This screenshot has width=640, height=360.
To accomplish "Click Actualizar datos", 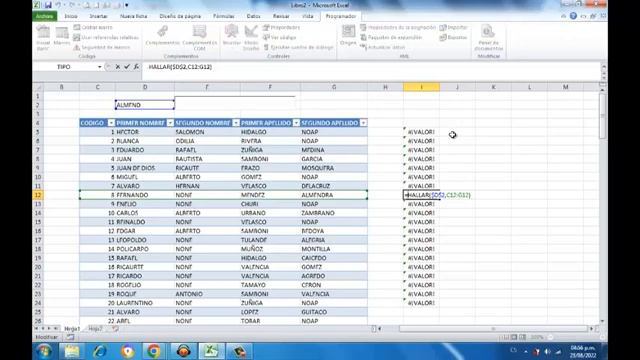I will [382, 47].
